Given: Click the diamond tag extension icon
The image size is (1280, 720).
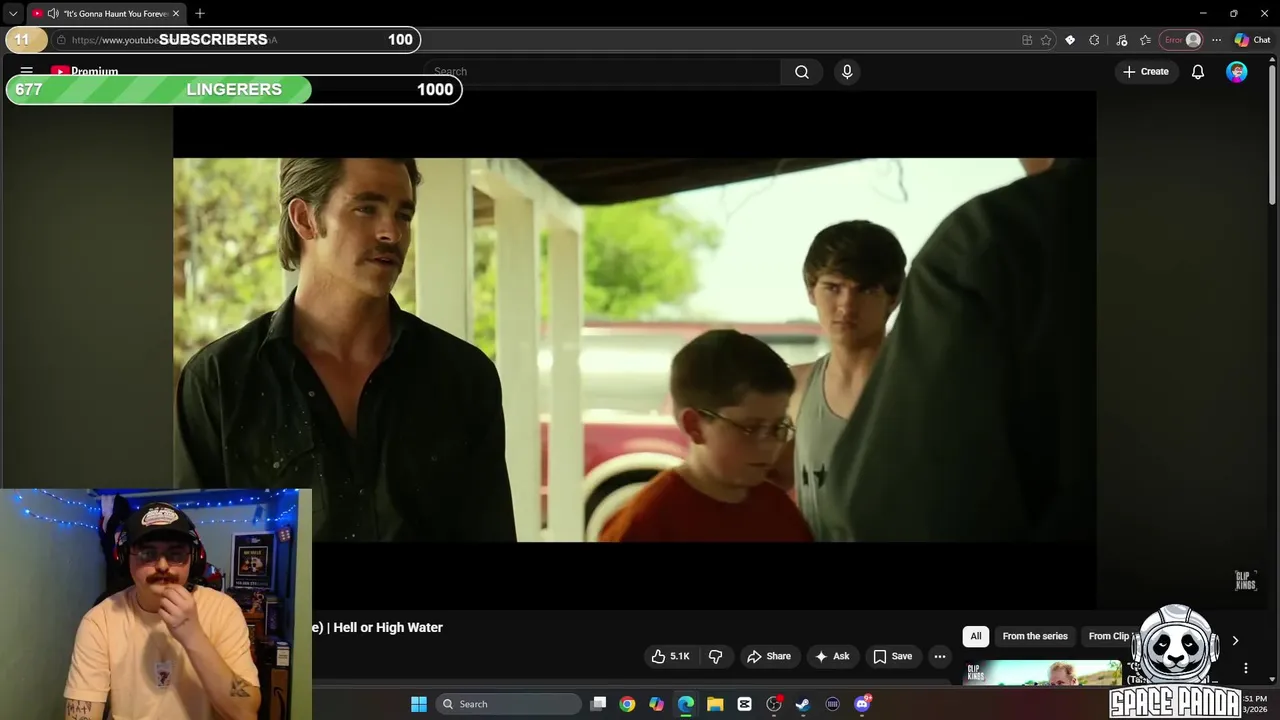Looking at the screenshot, I should [x=1070, y=40].
